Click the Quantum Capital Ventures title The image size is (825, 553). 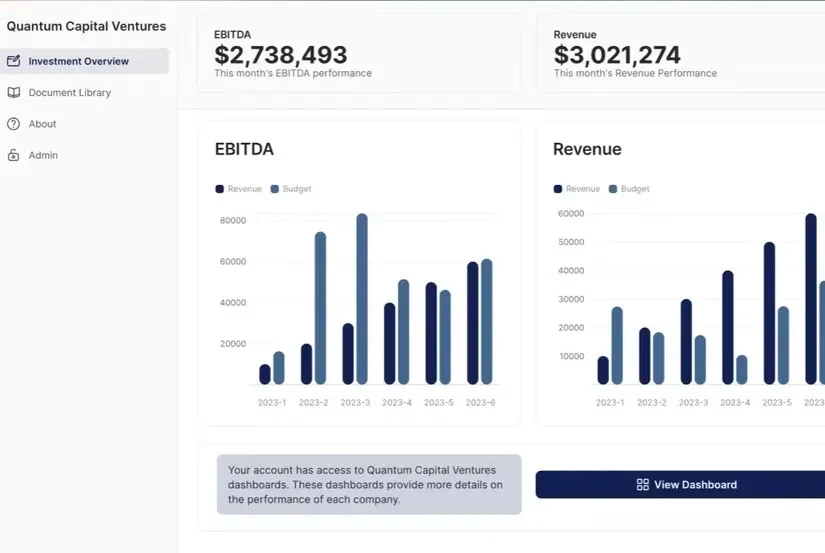pyautogui.click(x=87, y=27)
